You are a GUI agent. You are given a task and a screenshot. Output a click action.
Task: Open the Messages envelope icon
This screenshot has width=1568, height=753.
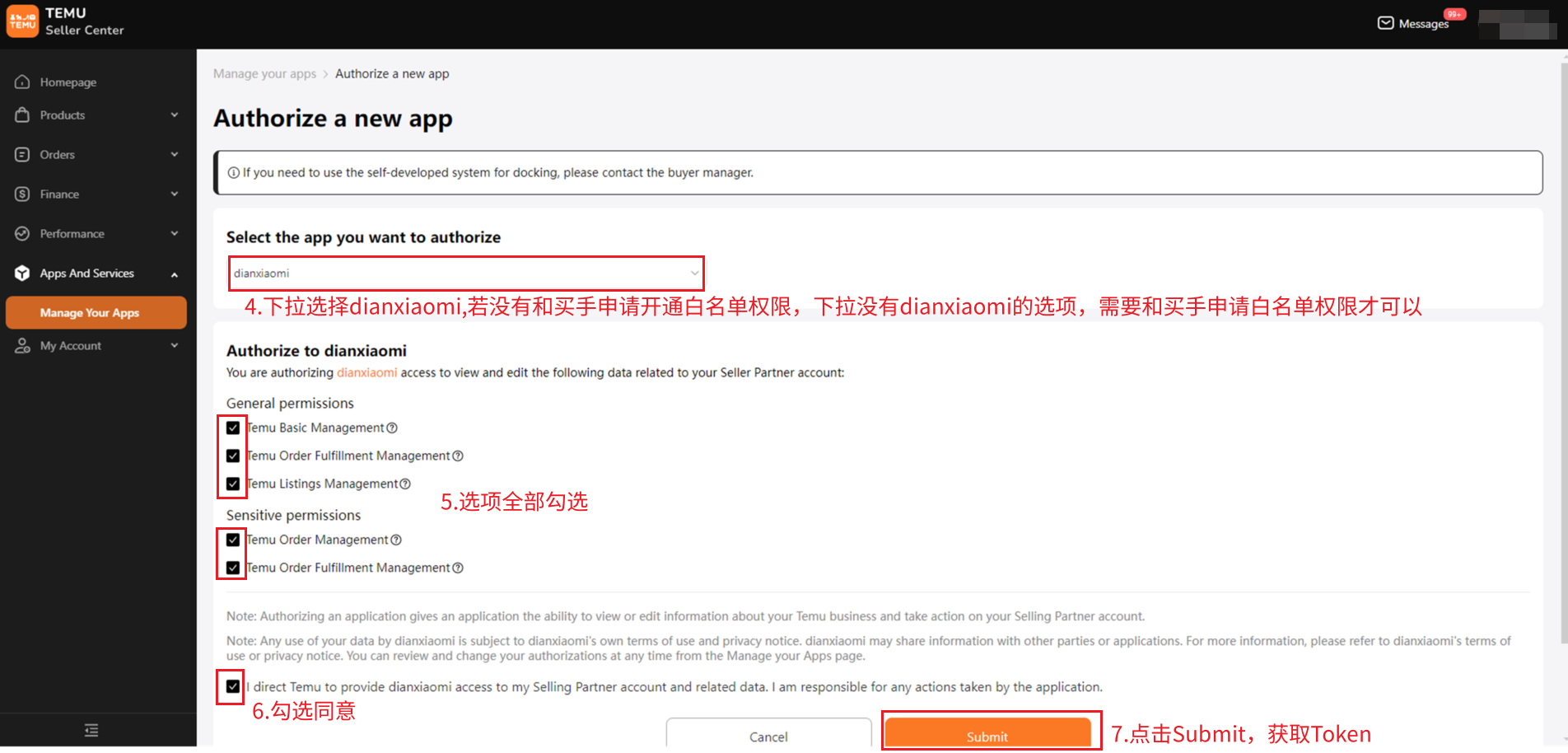pos(1386,23)
